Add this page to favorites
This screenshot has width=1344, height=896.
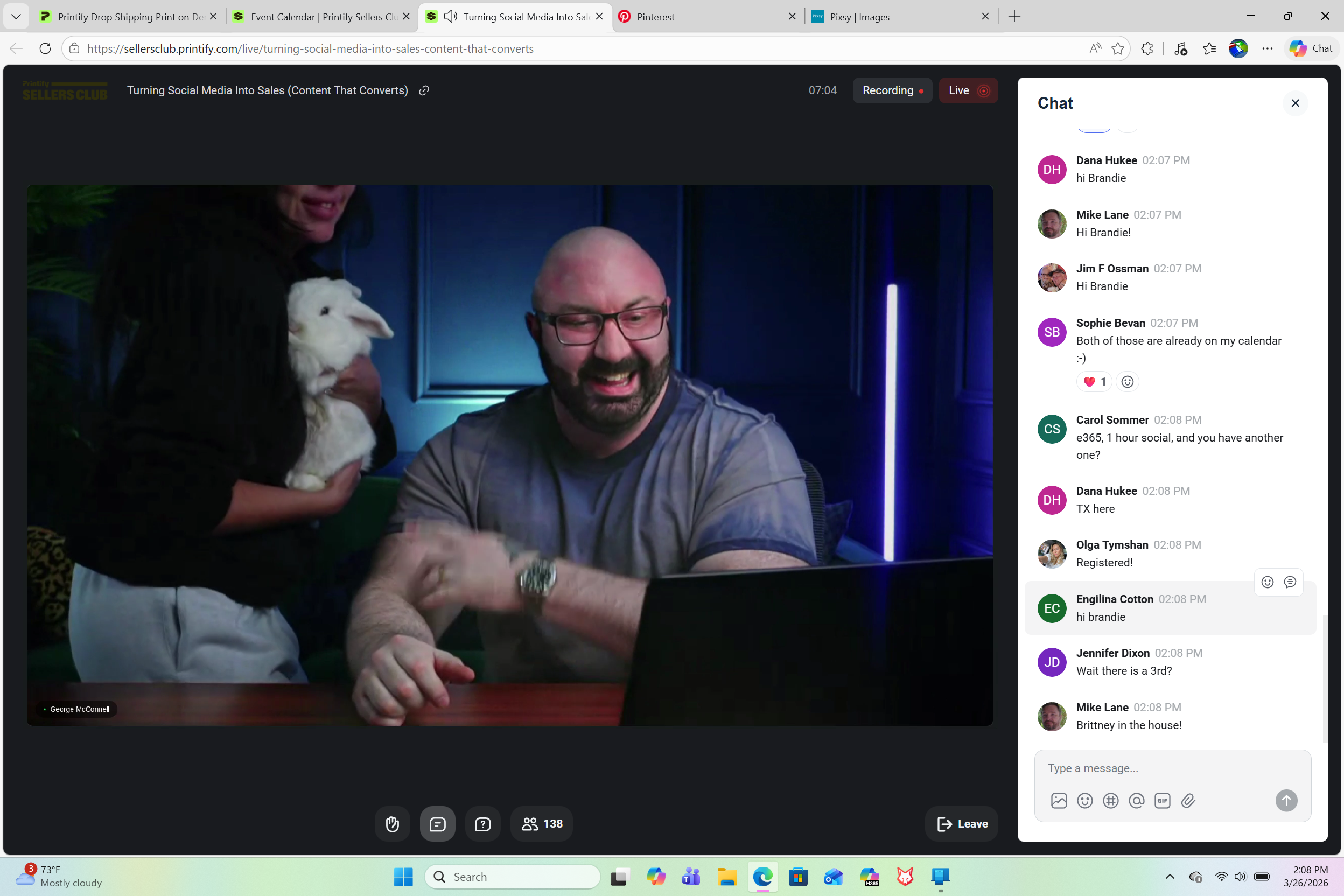point(1118,48)
